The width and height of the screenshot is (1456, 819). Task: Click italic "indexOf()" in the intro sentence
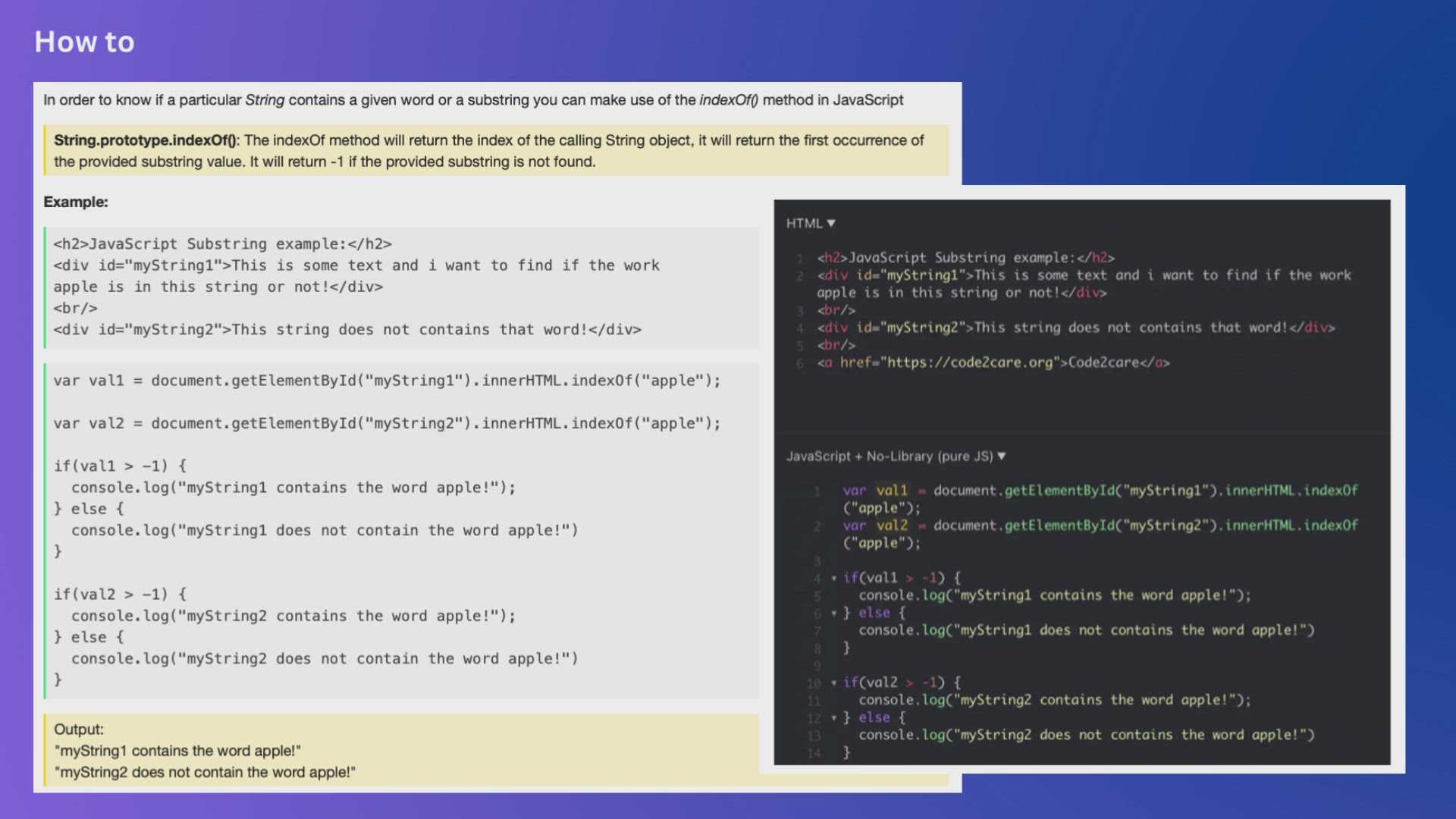coord(728,100)
